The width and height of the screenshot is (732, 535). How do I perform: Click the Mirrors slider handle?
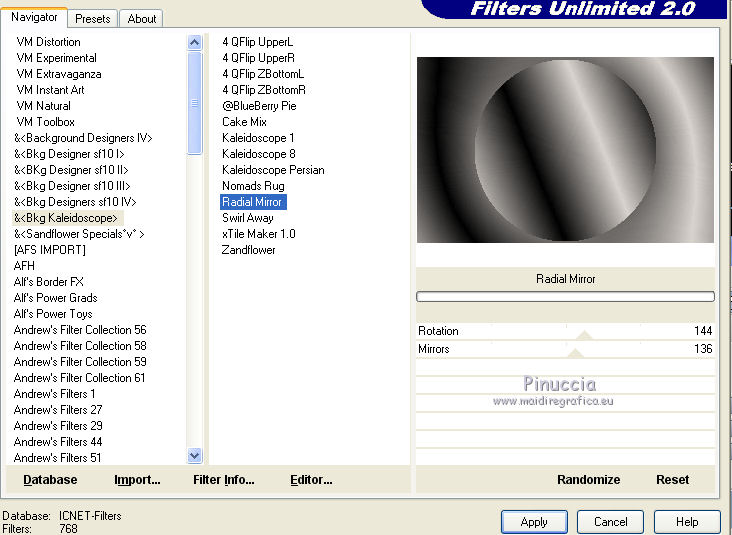[x=575, y=353]
